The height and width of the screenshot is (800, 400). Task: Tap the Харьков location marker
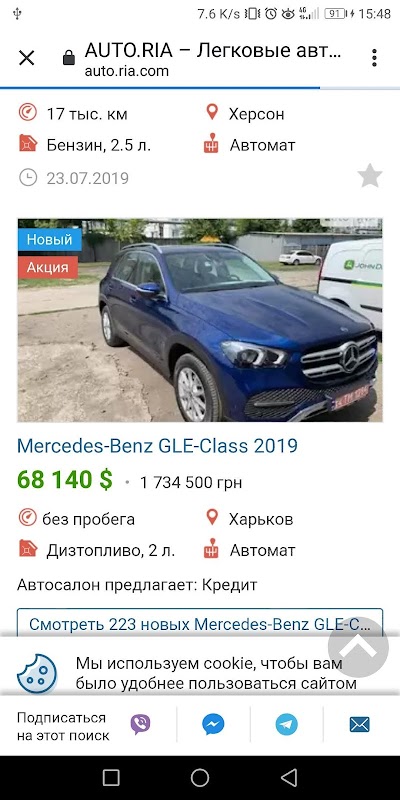[x=212, y=518]
